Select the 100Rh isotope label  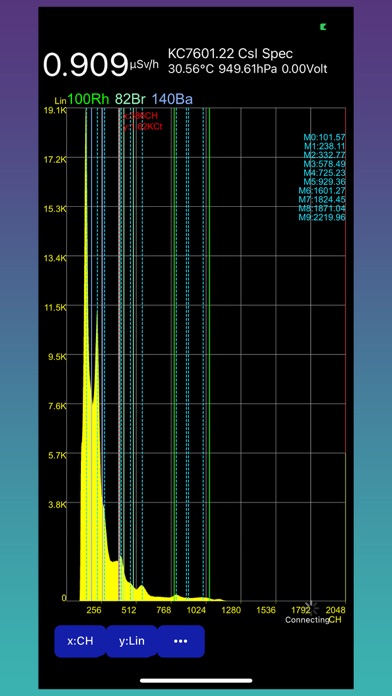(88, 99)
